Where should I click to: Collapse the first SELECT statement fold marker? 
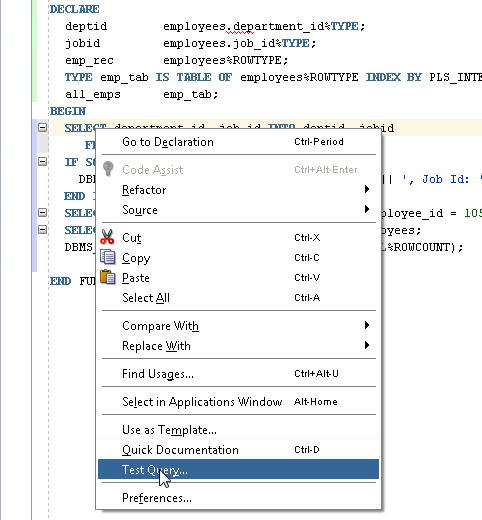click(42, 127)
